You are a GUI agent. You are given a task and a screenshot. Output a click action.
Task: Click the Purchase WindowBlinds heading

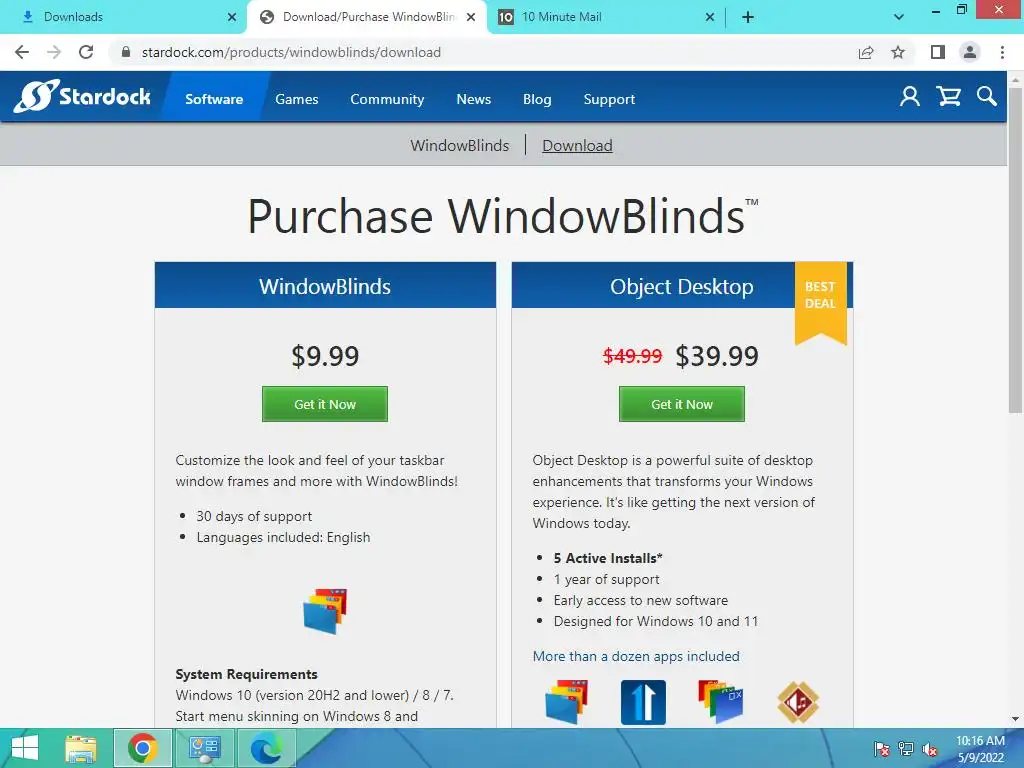502,216
